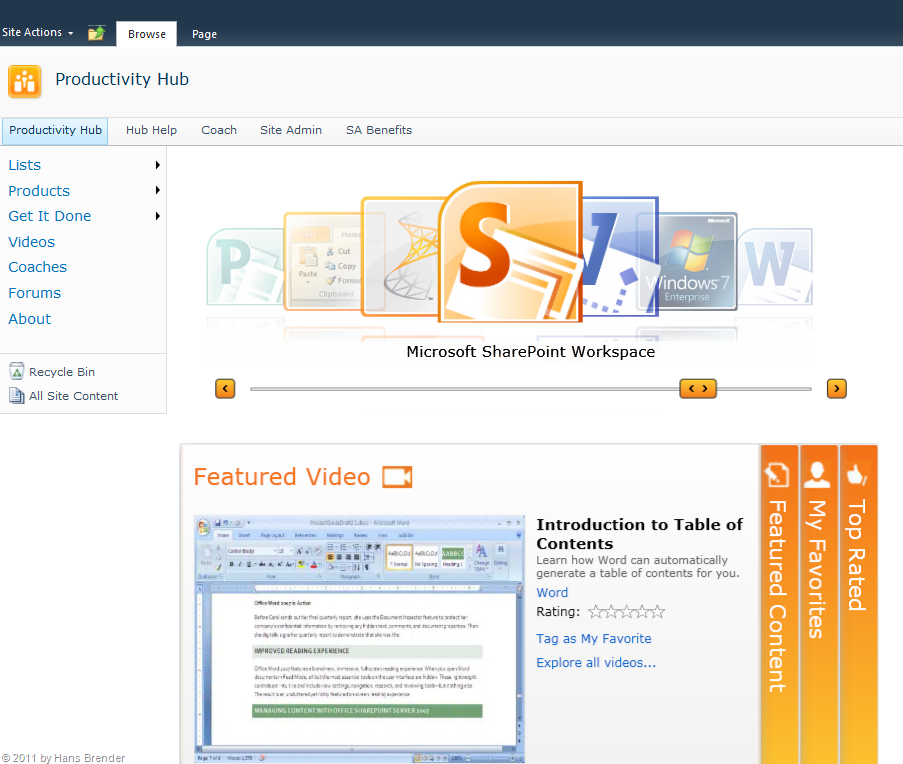Screen dimensions: 903x764
Task: Click the navigate up folder icon
Action: pyautogui.click(x=96, y=33)
